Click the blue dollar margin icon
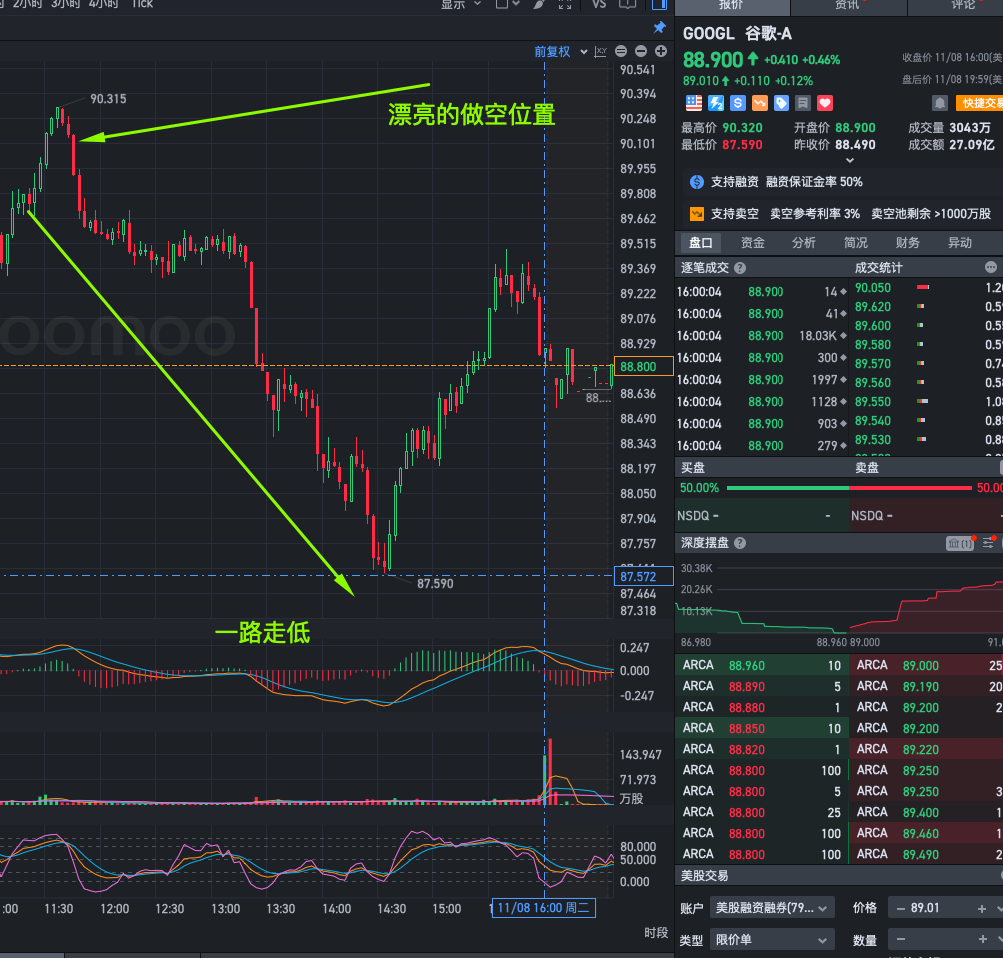The height and width of the screenshot is (958, 1003). [738, 103]
